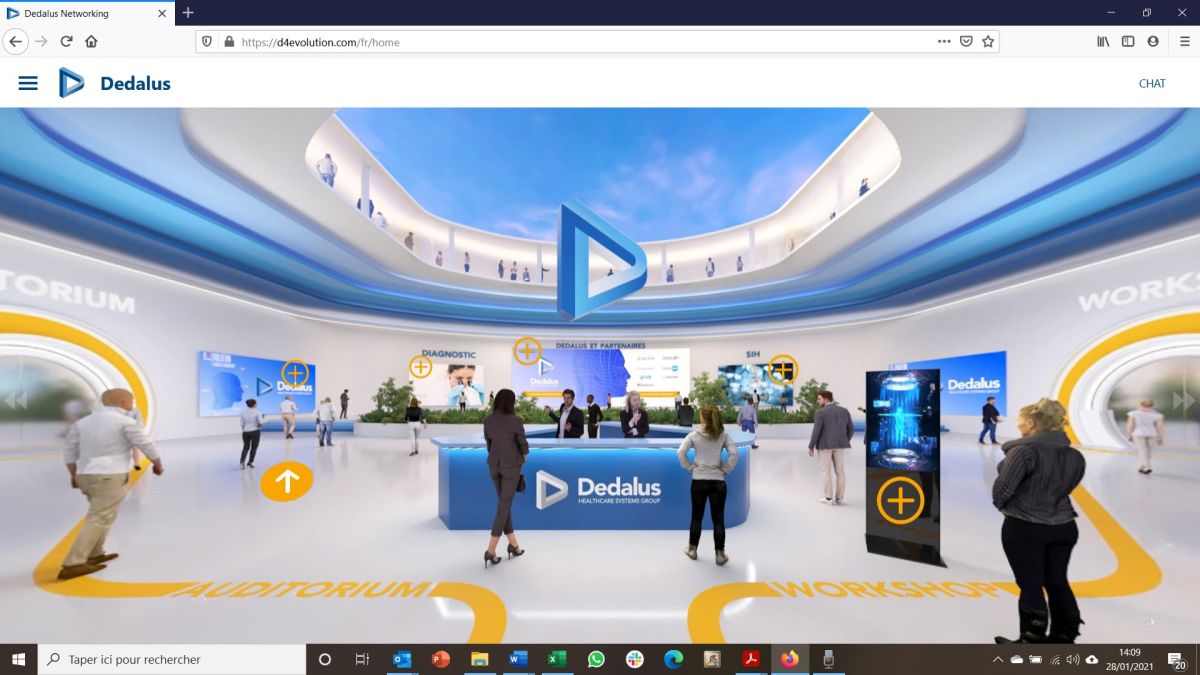
Task: Open the Firefox application menu
Action: tap(1184, 42)
